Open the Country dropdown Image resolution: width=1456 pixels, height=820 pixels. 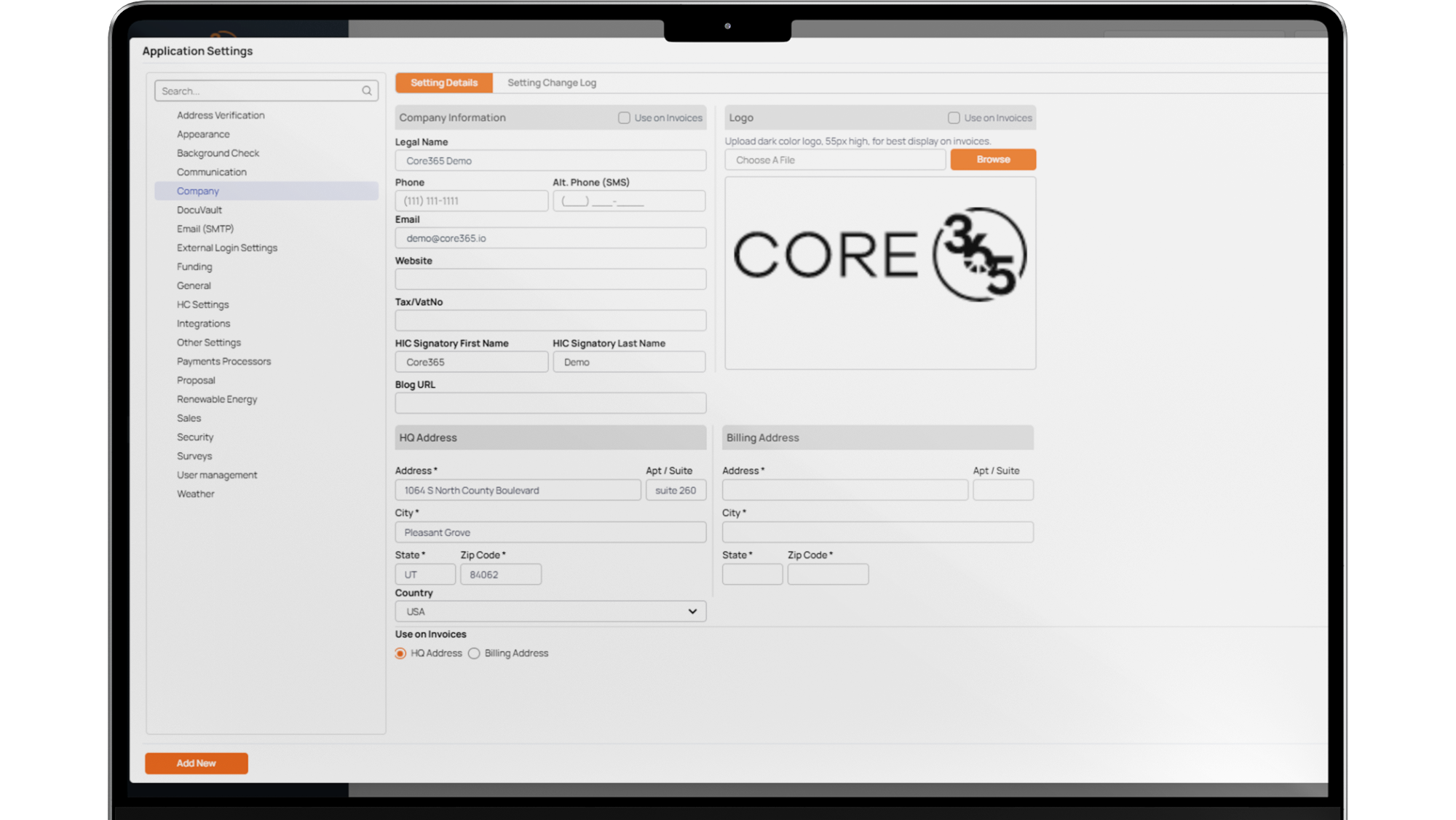tap(550, 612)
